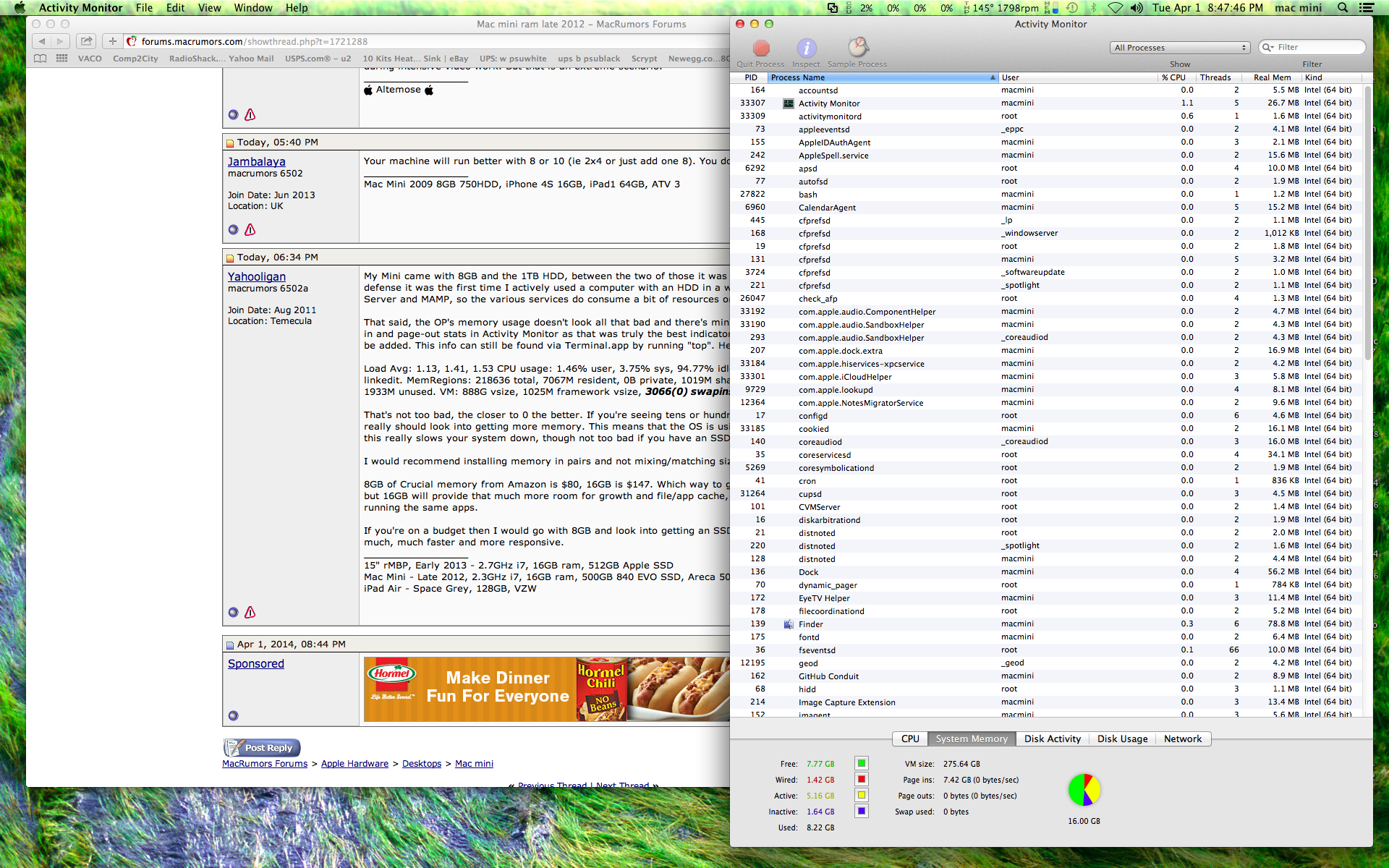Click the Sample Process toolbar icon
Screen dimensions: 1389x868
pyautogui.click(x=857, y=48)
